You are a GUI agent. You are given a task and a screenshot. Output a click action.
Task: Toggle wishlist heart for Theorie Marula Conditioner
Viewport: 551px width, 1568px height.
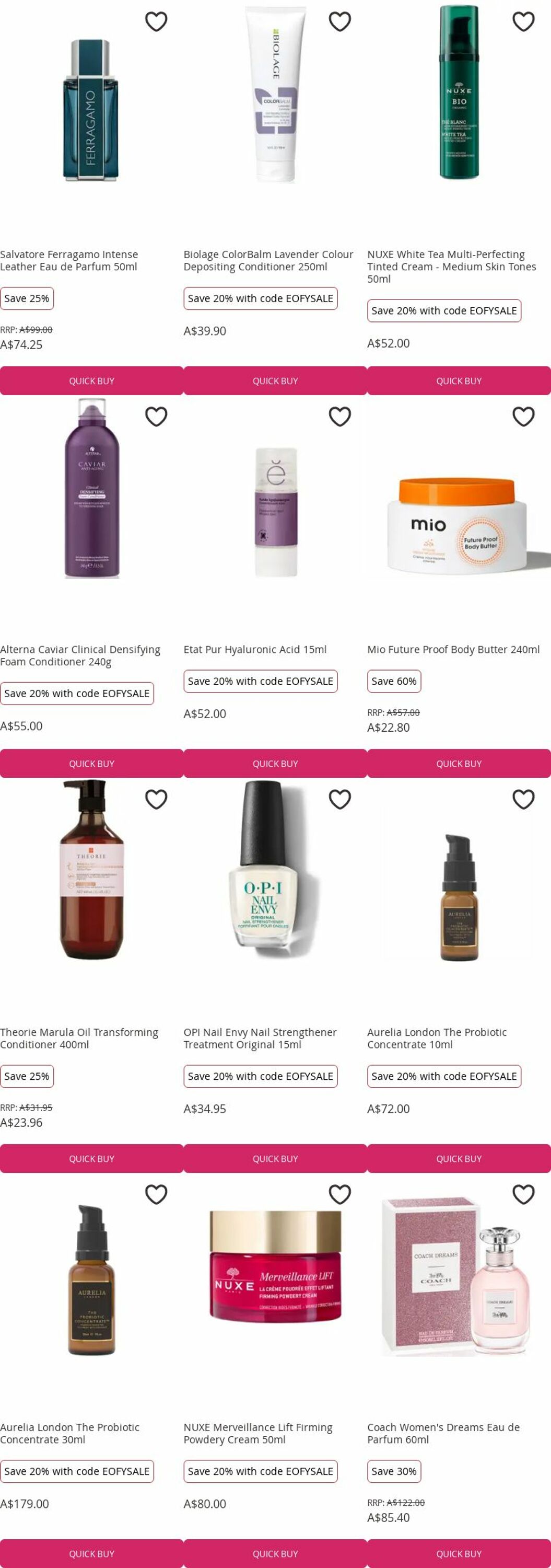click(156, 799)
